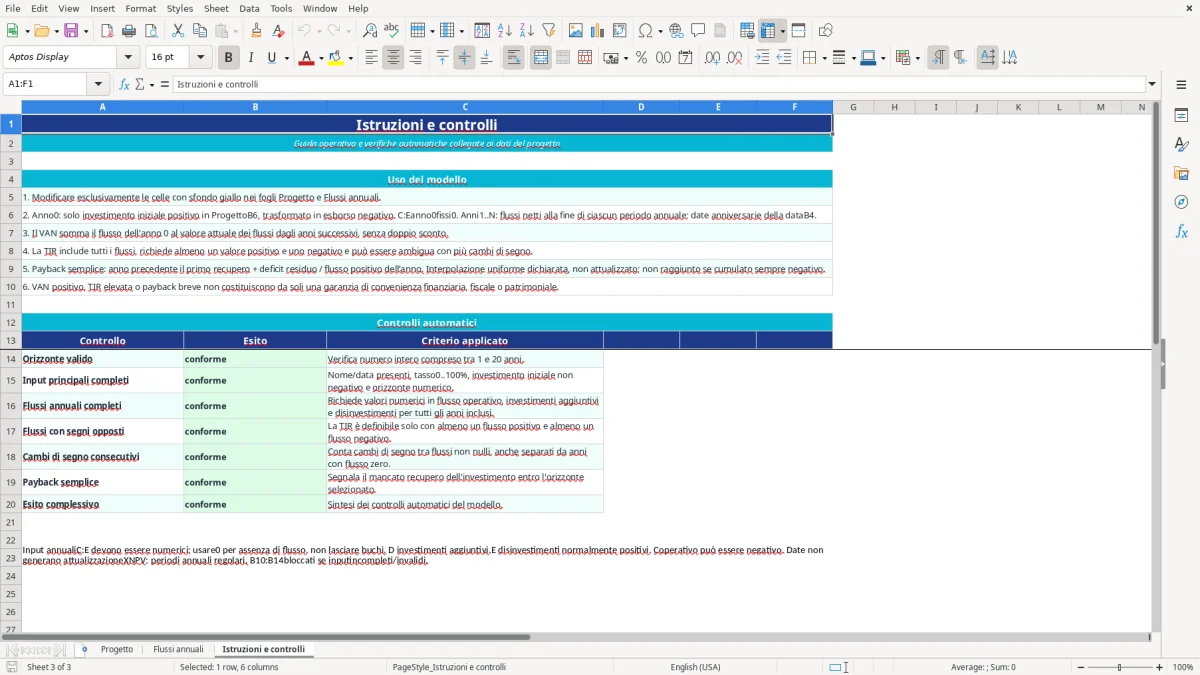Image resolution: width=1200 pixels, height=675 pixels.
Task: Toggle Wrap Text button
Action: point(514,58)
